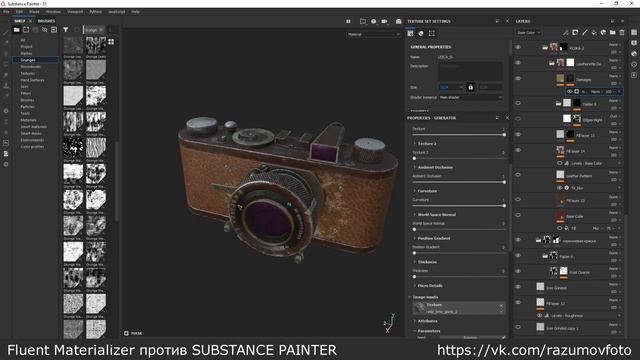Click the Texture image input slot
The width and height of the screenshot is (640, 360).
point(459,308)
